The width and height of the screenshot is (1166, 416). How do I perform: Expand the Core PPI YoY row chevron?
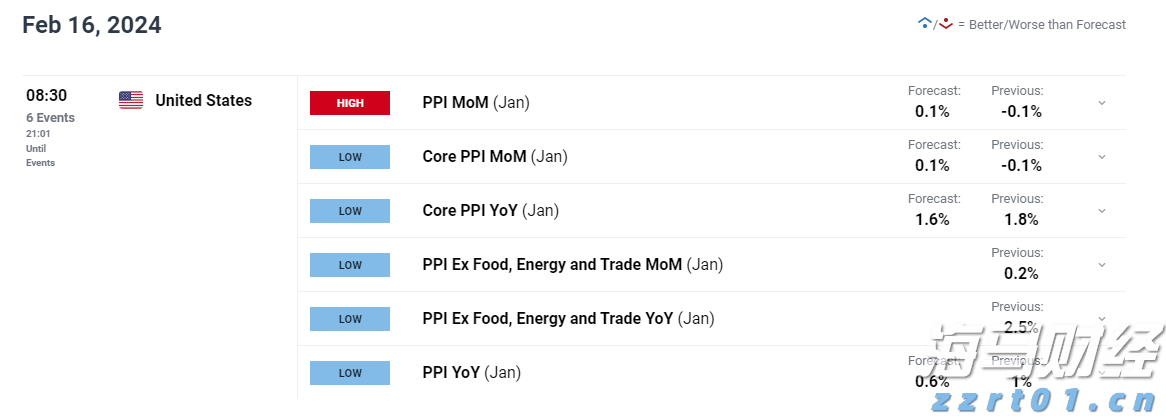point(1102,211)
